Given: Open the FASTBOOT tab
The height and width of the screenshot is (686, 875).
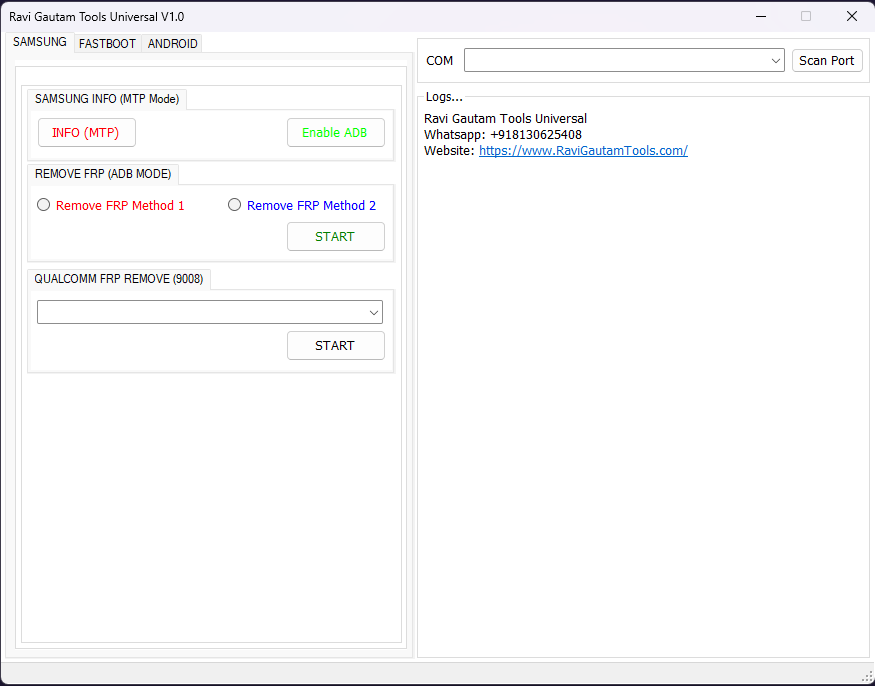Looking at the screenshot, I should (x=107, y=44).
